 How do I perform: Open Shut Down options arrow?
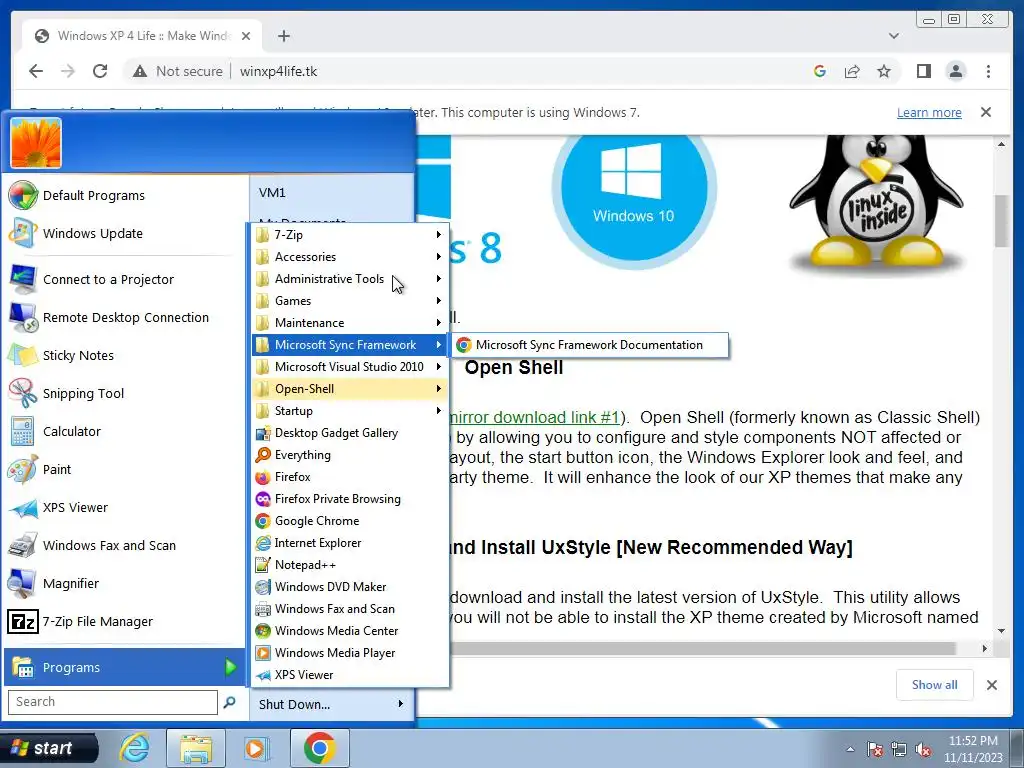click(400, 704)
